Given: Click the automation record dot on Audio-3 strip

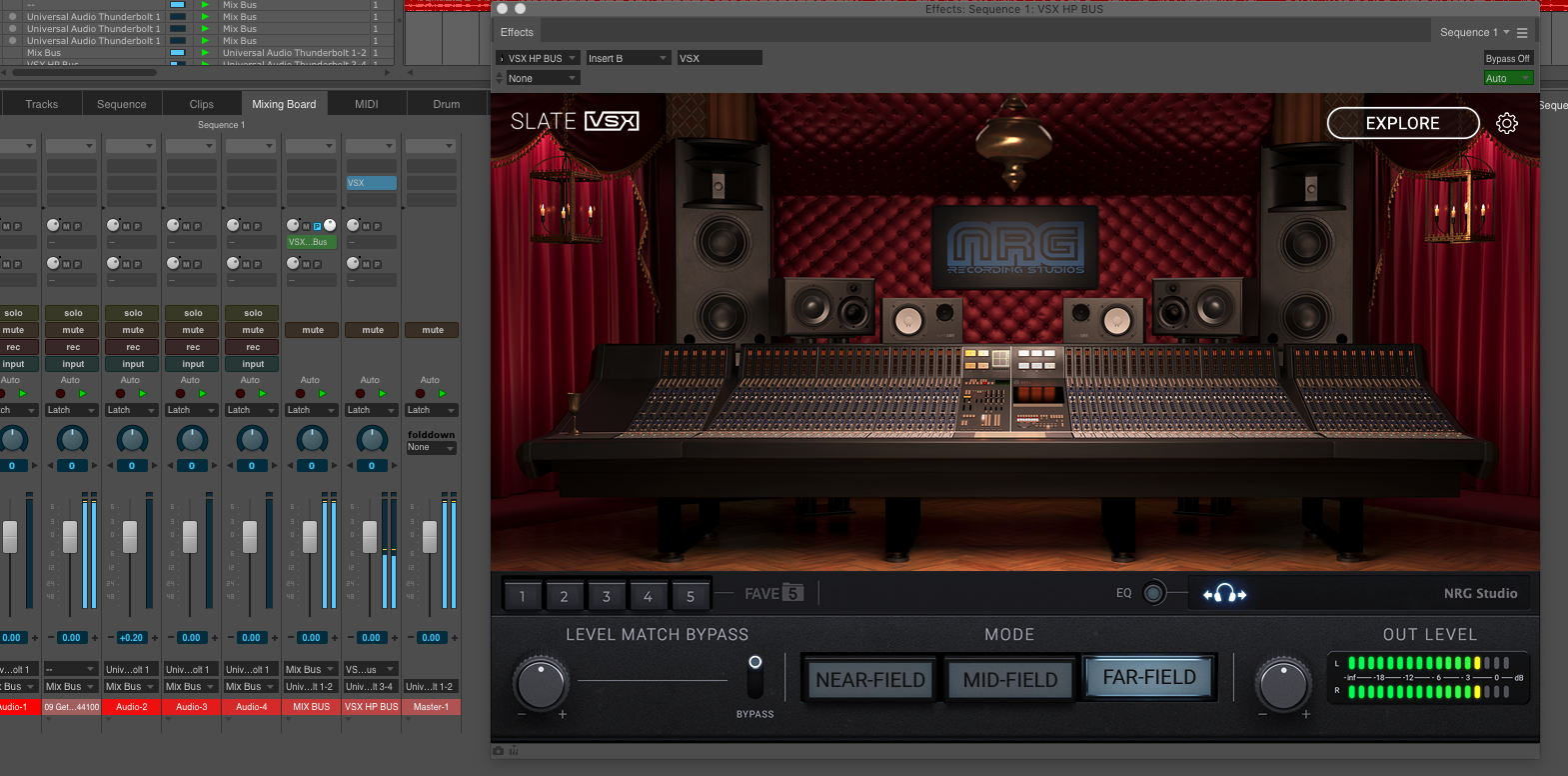Looking at the screenshot, I should click(x=180, y=394).
